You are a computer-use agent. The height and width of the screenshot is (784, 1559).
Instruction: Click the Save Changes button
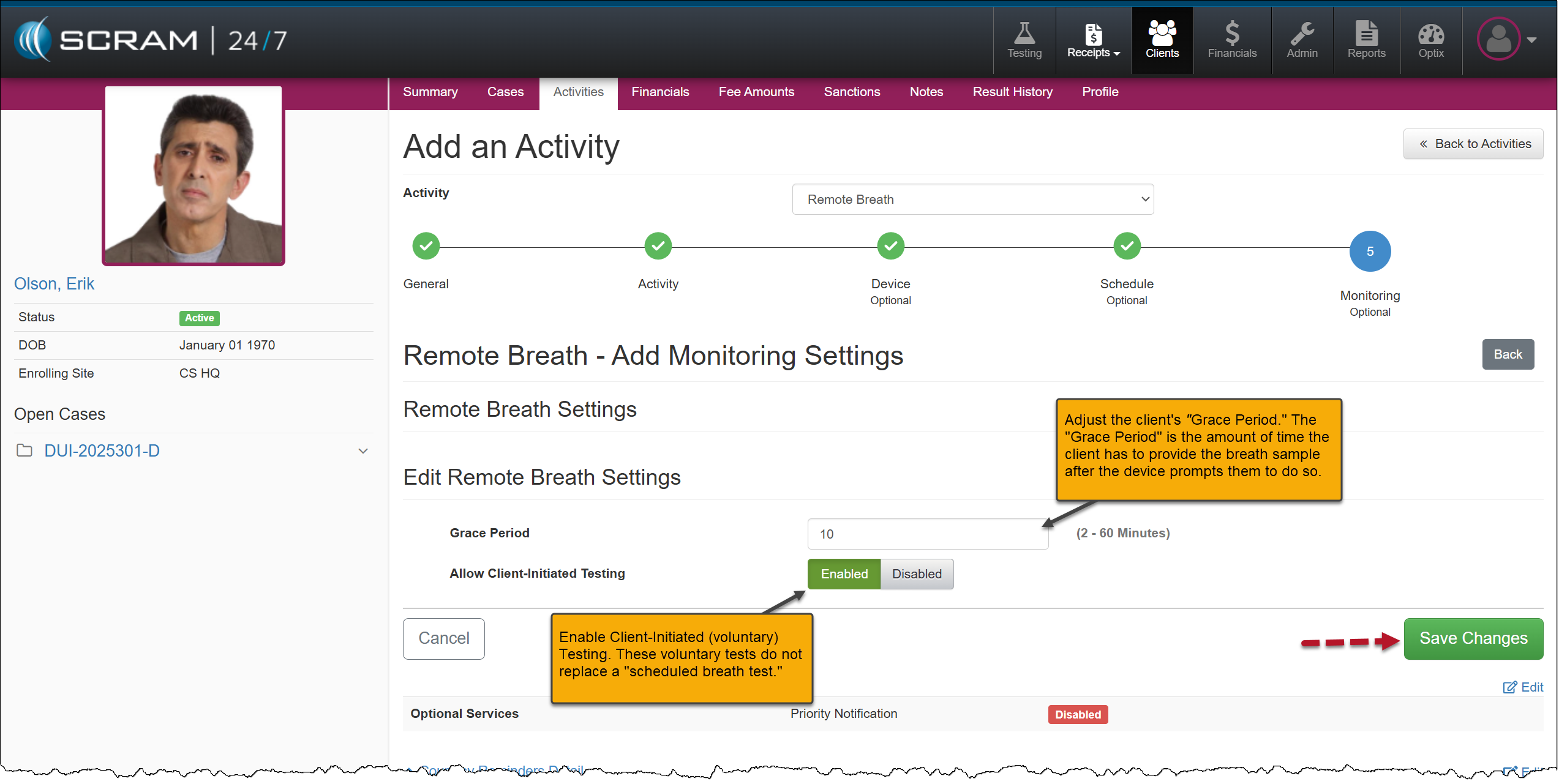tap(1473, 638)
